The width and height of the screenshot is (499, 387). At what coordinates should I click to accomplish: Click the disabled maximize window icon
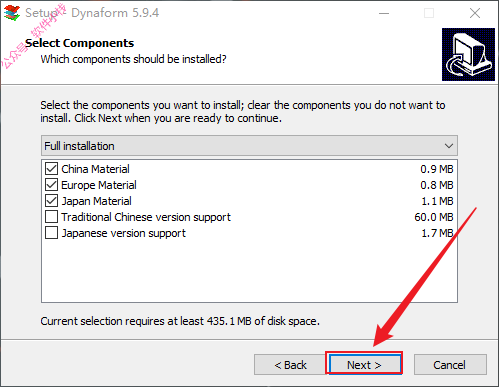click(x=429, y=13)
